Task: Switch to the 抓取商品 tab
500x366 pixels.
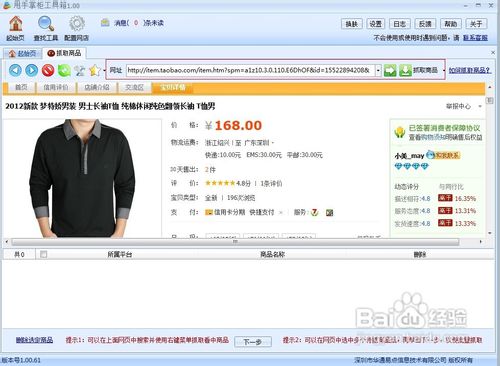Action: coord(64,53)
